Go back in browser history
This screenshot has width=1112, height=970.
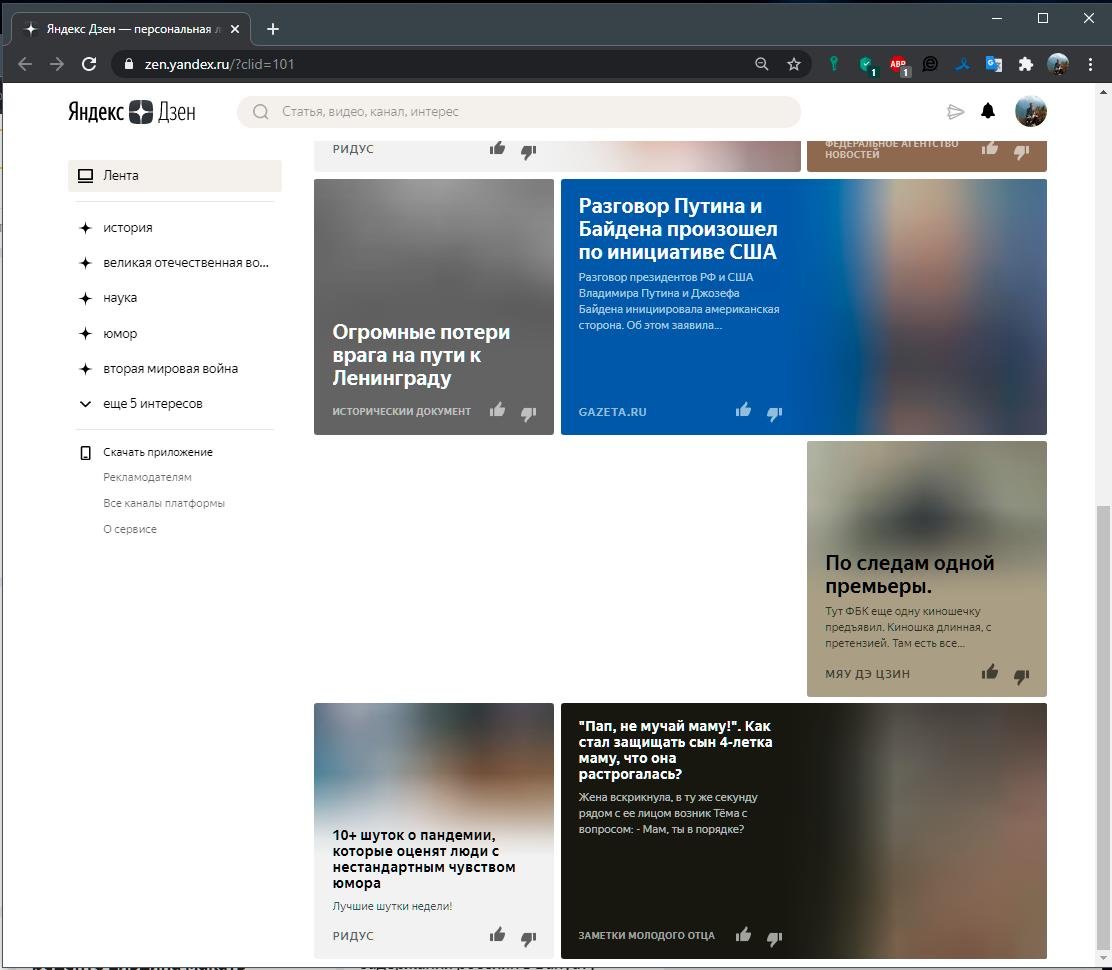(25, 64)
